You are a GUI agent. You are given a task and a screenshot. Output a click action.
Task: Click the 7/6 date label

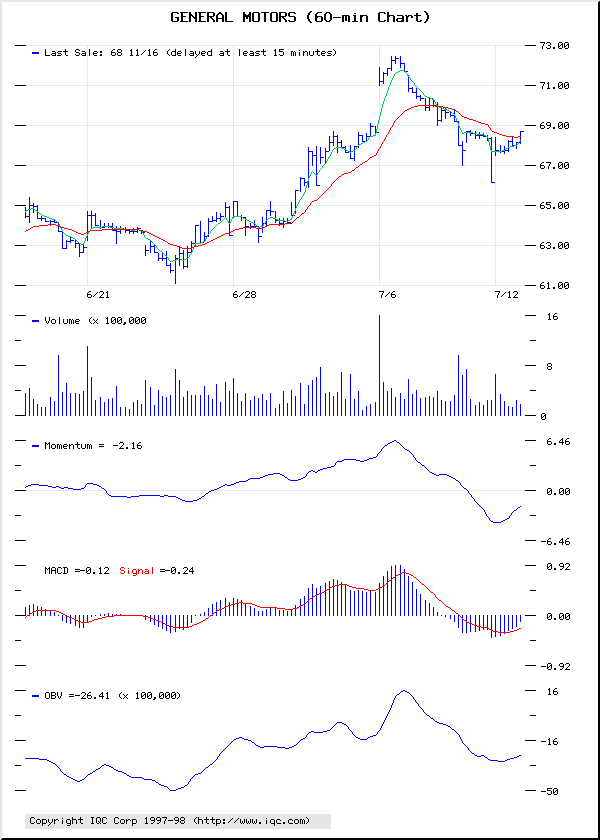coord(388,295)
